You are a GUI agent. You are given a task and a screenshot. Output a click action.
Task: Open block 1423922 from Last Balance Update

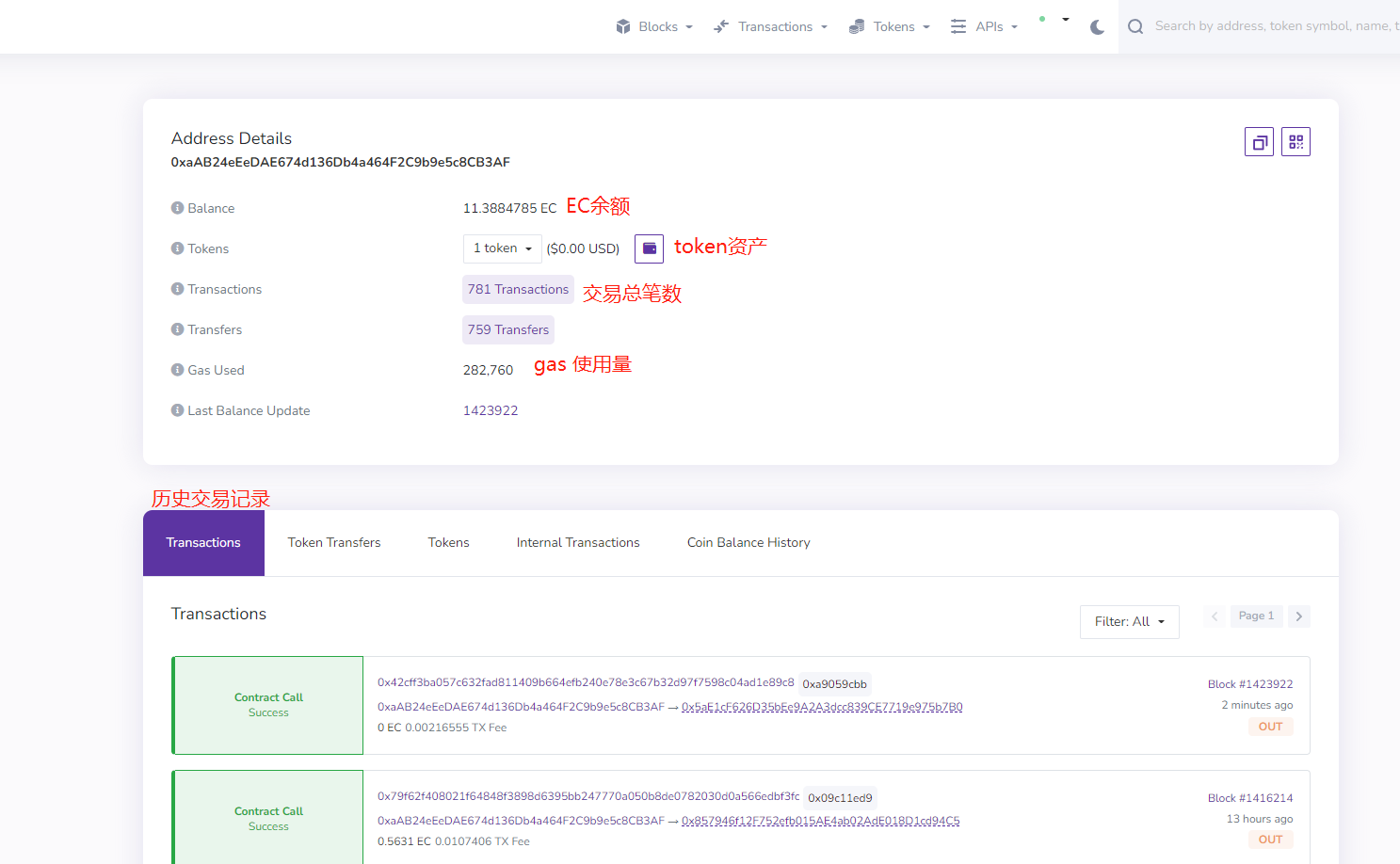point(491,410)
